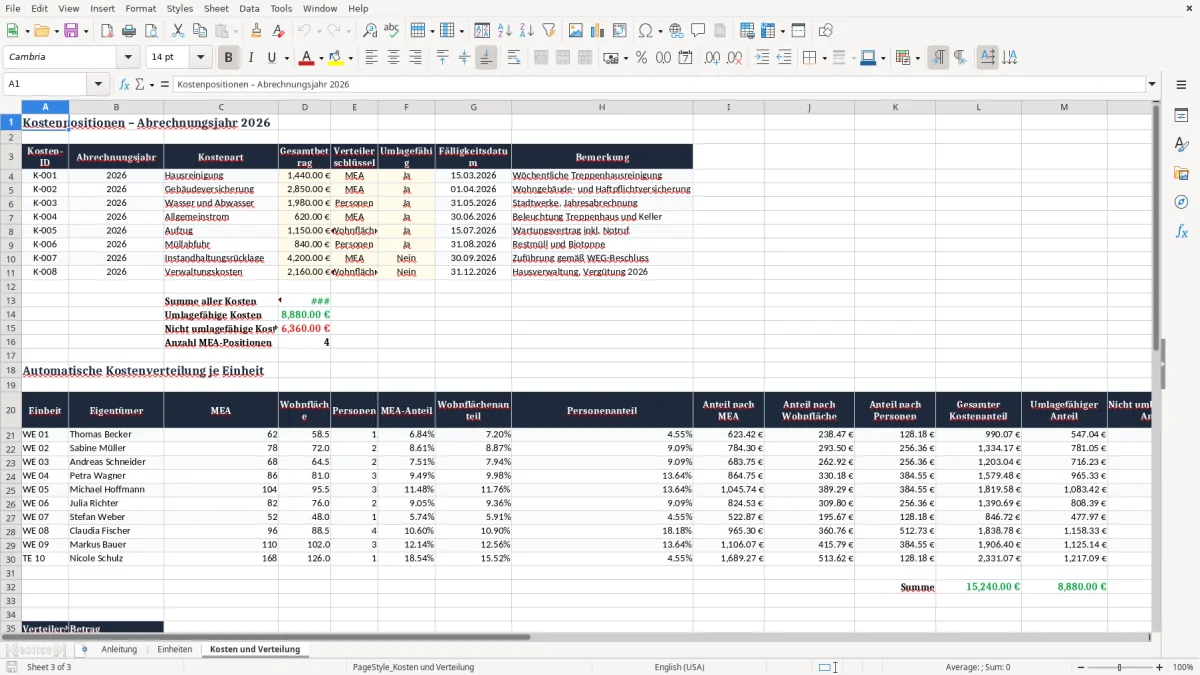Clear direct formatting
1200x675 pixels.
278,31
